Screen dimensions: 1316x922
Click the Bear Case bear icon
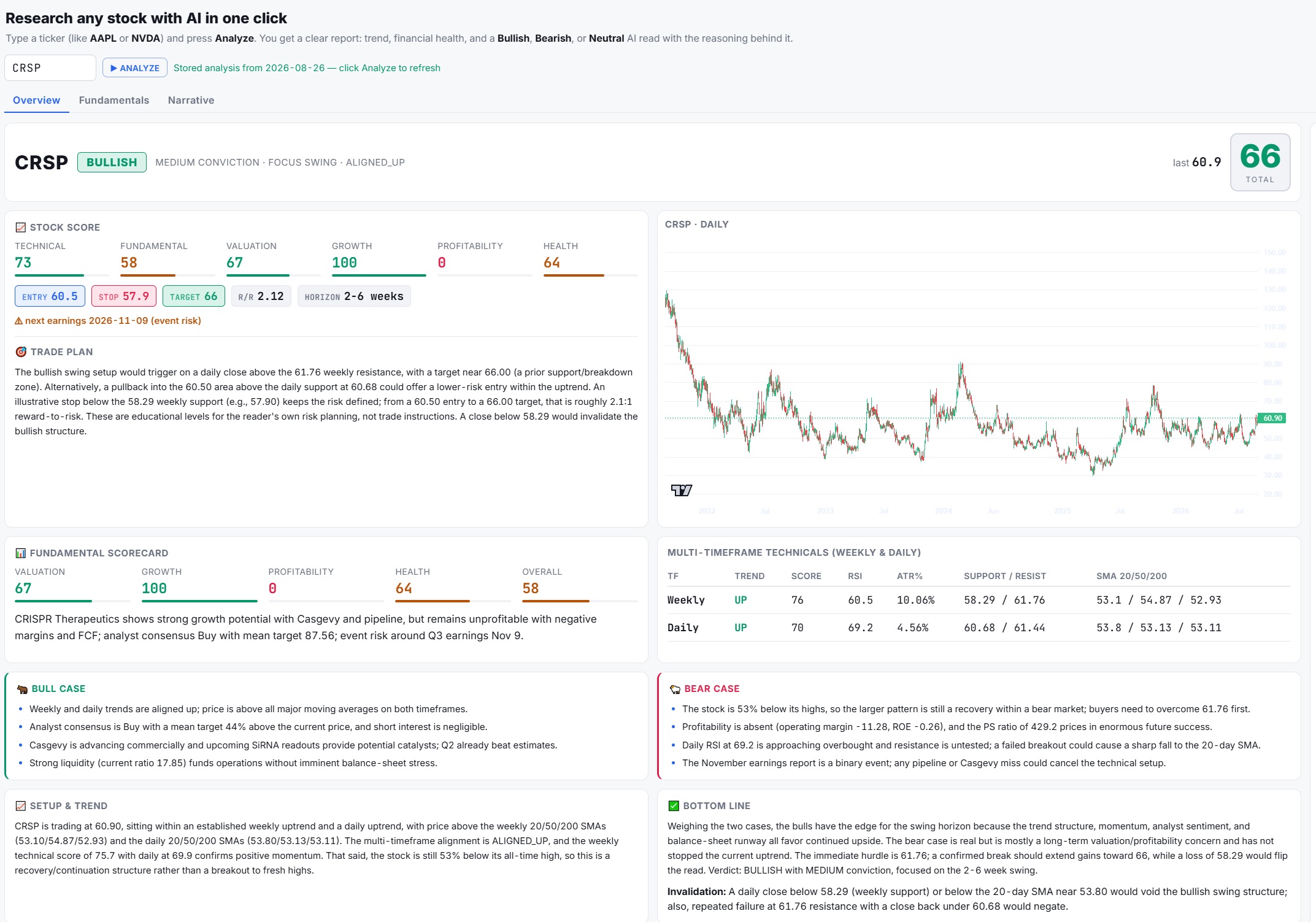(675, 689)
